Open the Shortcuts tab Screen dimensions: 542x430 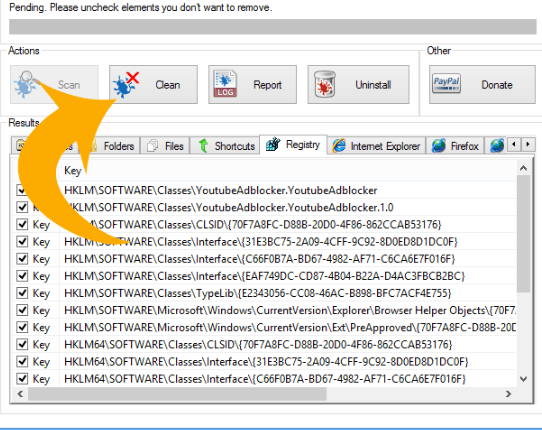point(225,146)
